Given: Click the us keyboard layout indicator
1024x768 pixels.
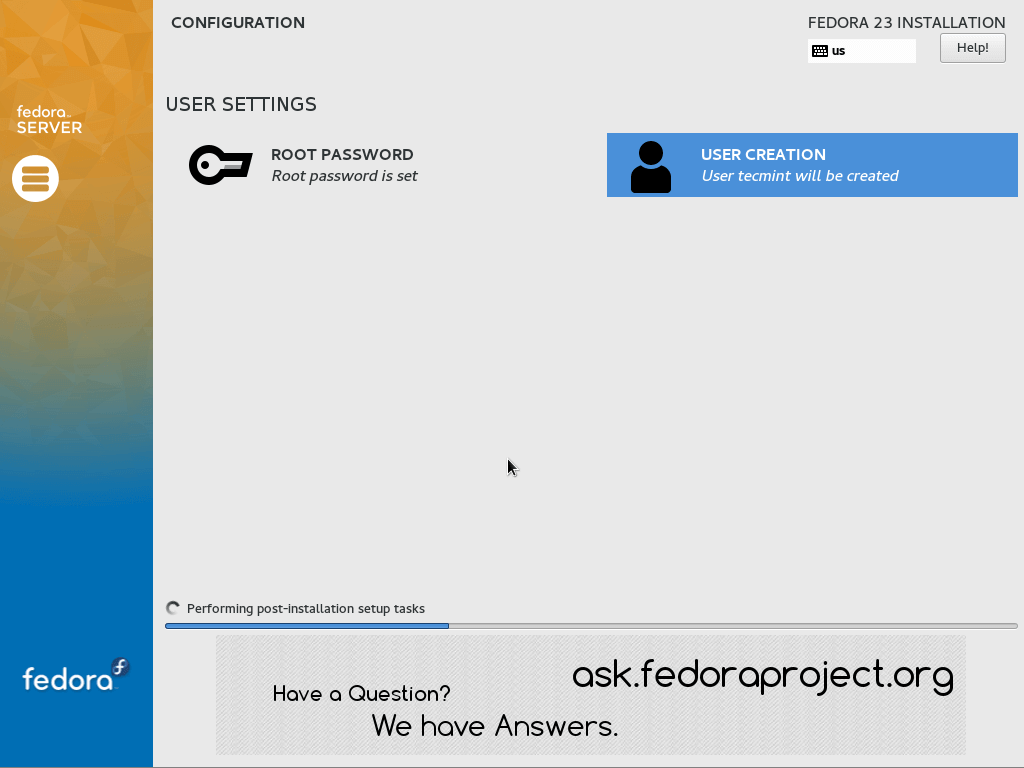Looking at the screenshot, I should pyautogui.click(x=861, y=51).
